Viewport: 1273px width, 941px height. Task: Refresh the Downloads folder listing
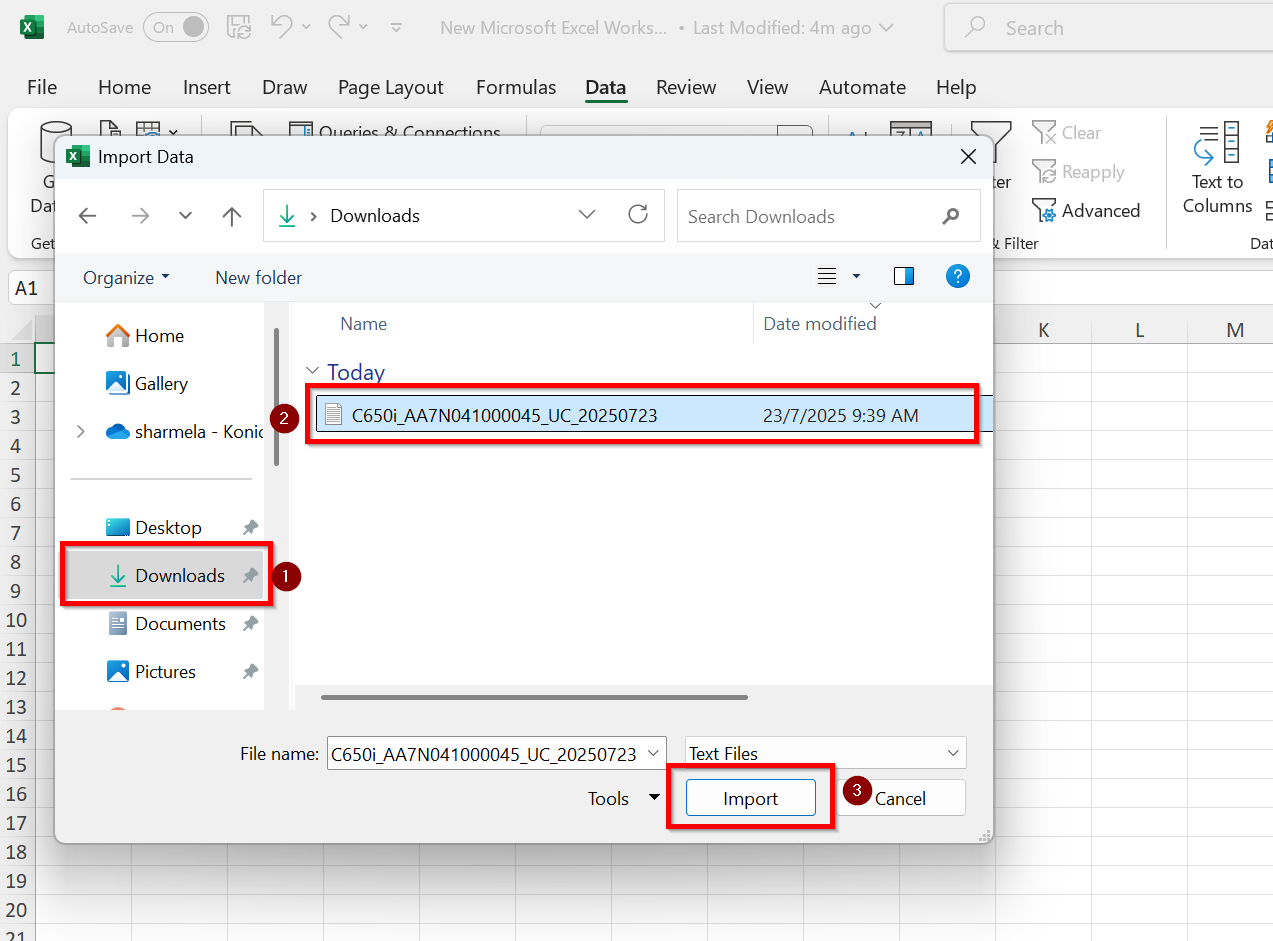[637, 215]
